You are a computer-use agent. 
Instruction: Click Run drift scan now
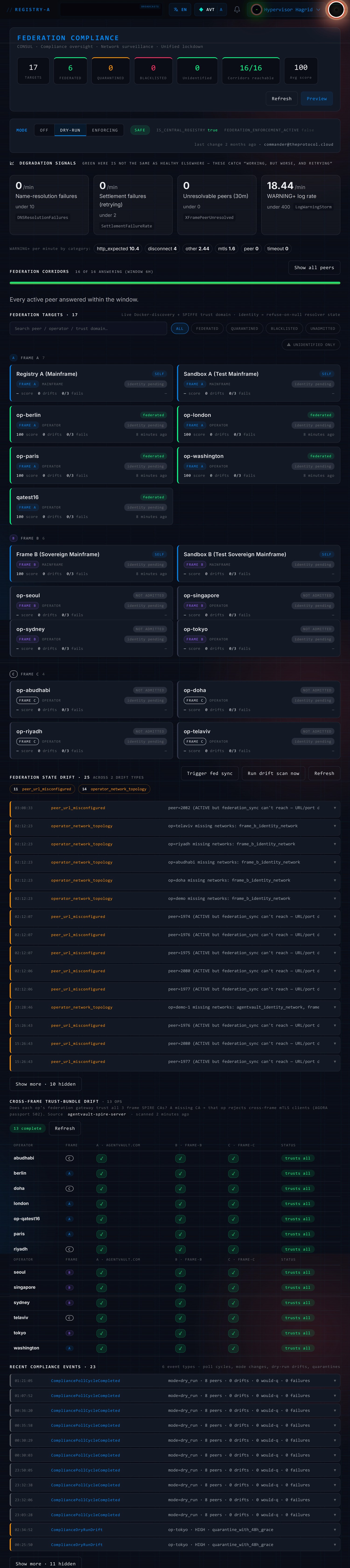[273, 773]
